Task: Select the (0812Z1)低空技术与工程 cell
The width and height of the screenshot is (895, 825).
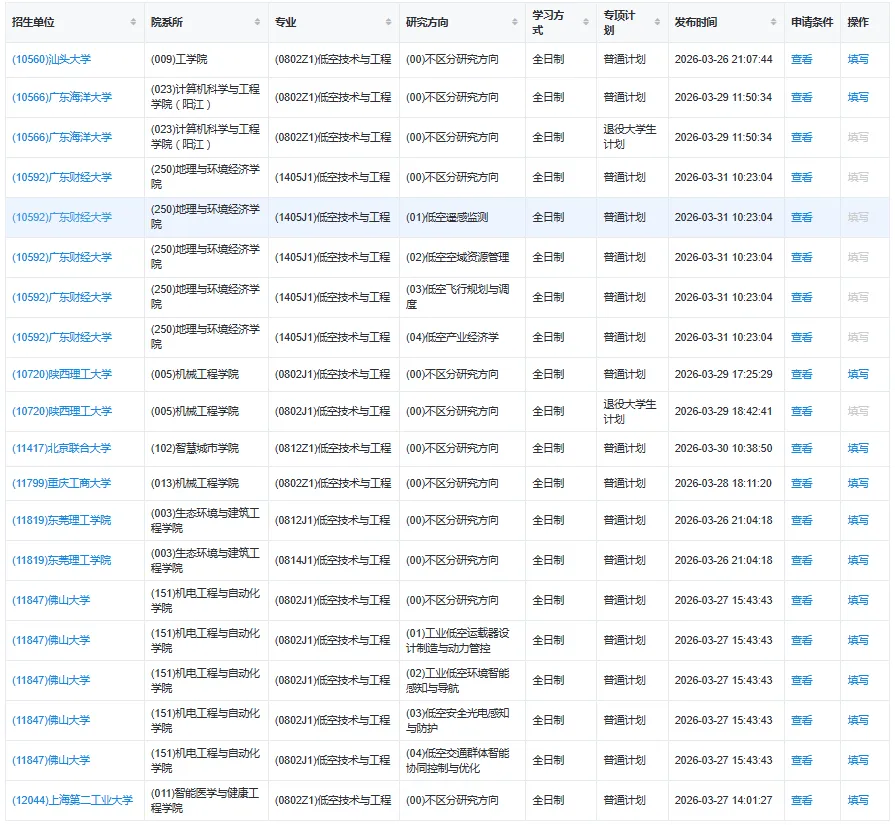Action: pyautogui.click(x=333, y=448)
